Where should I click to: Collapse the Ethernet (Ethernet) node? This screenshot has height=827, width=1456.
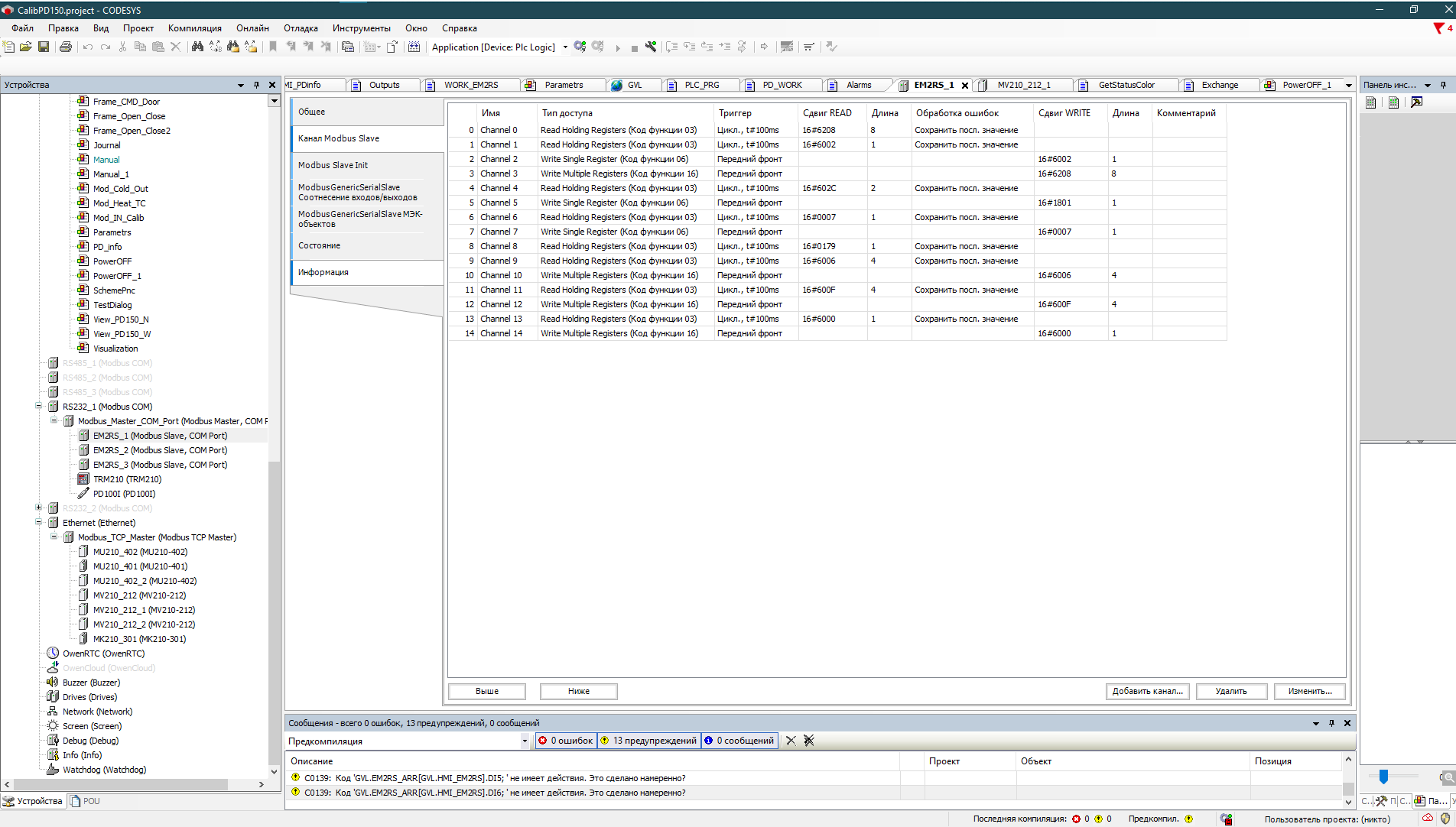tap(38, 523)
